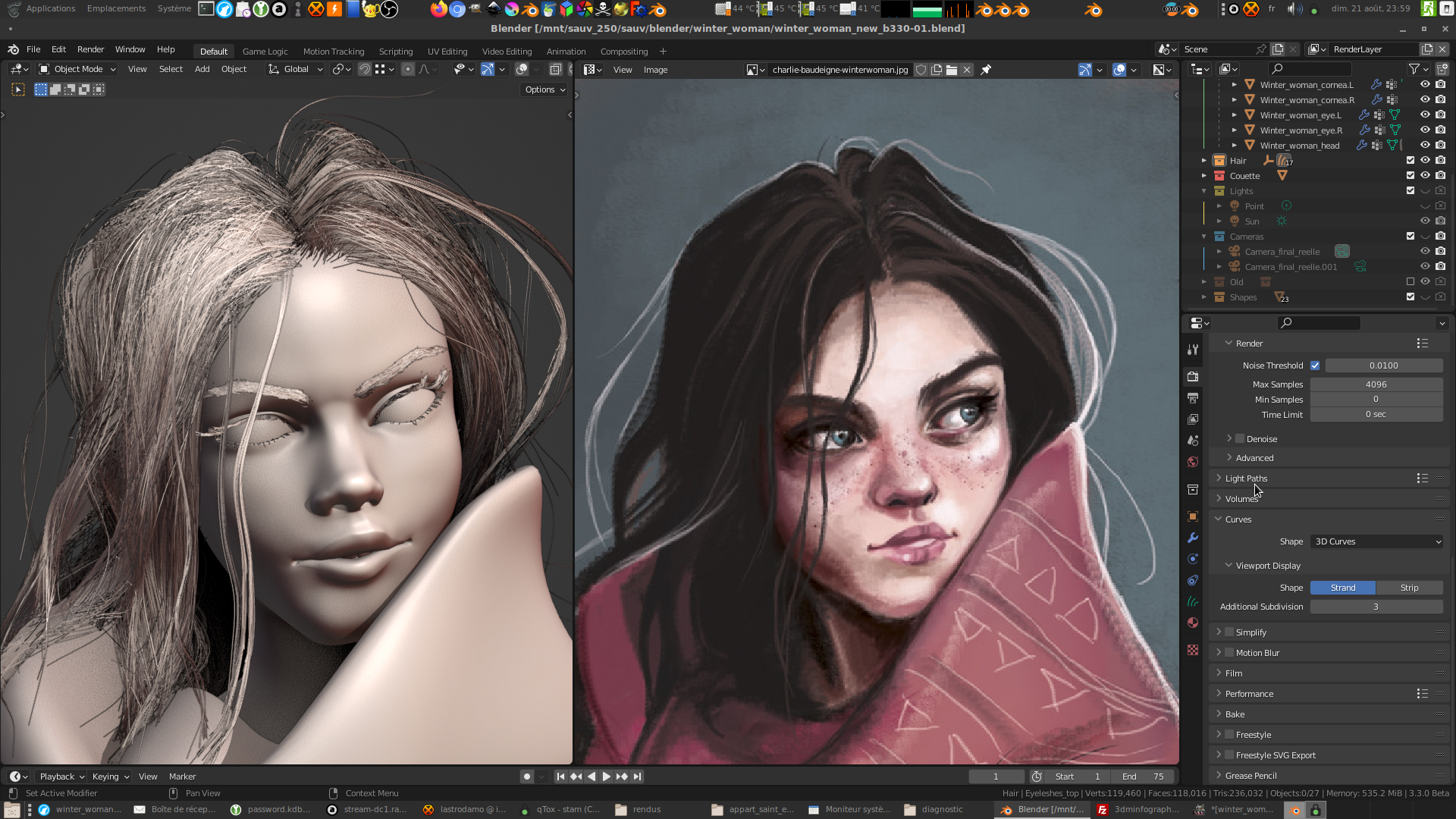Select Strand viewport display shape
The width and height of the screenshot is (1456, 819).
pos(1343,588)
